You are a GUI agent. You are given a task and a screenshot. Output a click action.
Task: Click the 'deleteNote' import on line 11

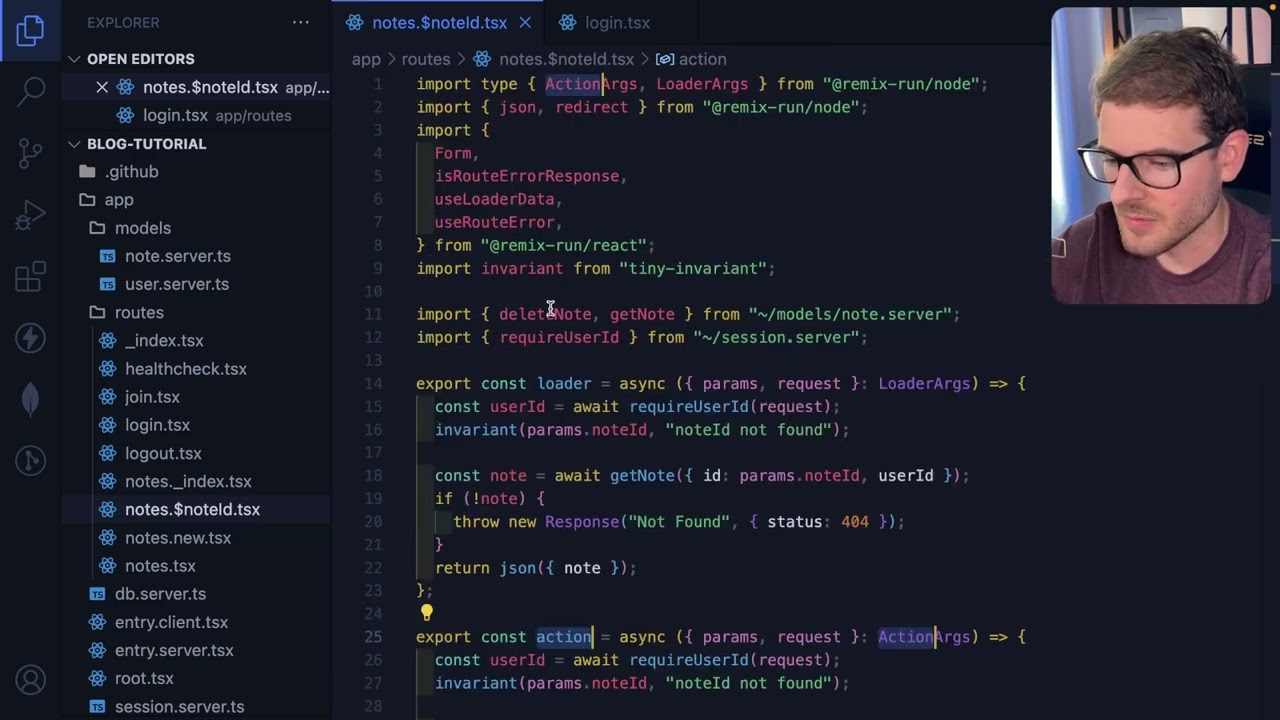tap(545, 314)
